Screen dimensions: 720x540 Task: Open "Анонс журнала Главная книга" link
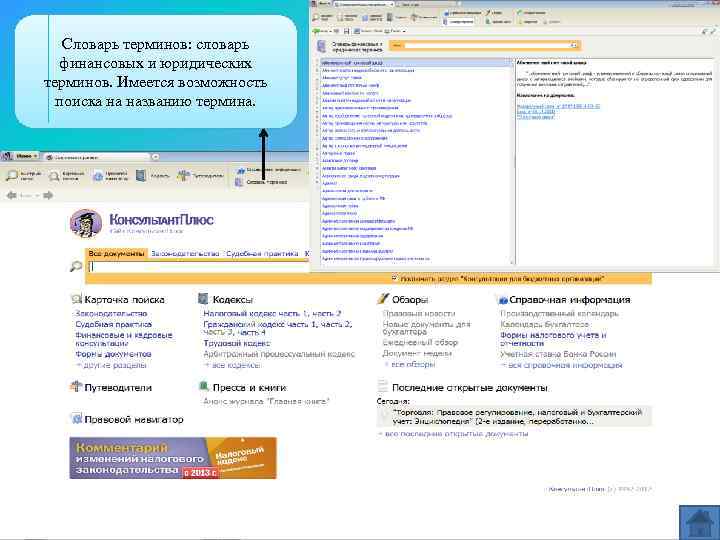click(266, 401)
